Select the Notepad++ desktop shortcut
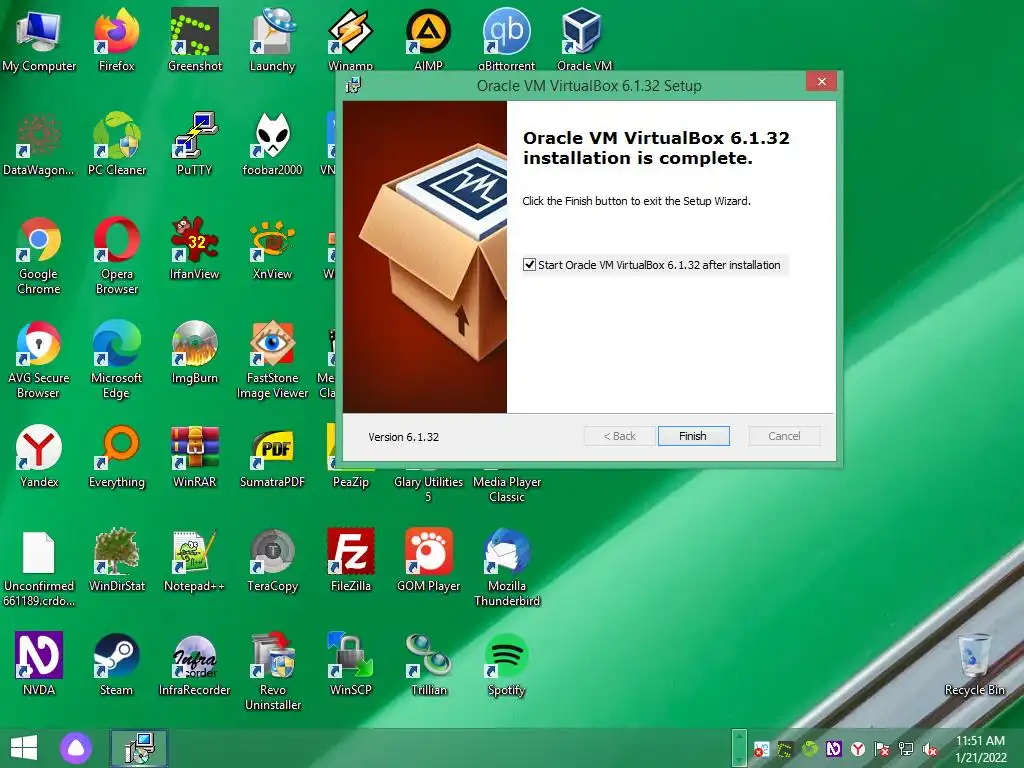This screenshot has height=768, width=1024. click(x=195, y=560)
